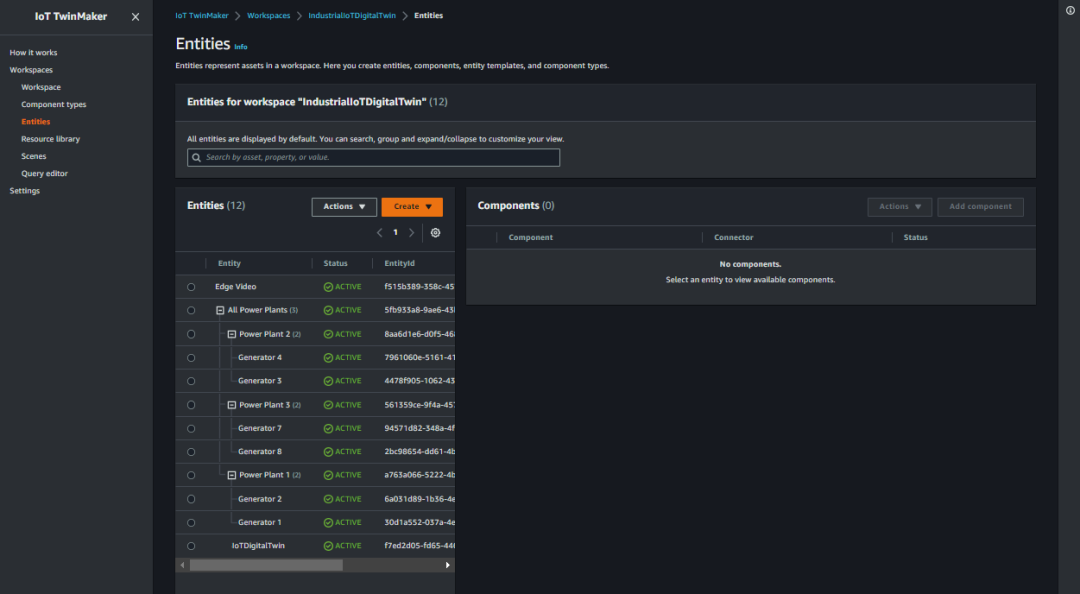Click the Edge Video entity name
Viewport: 1080px width, 594px height.
pos(236,287)
